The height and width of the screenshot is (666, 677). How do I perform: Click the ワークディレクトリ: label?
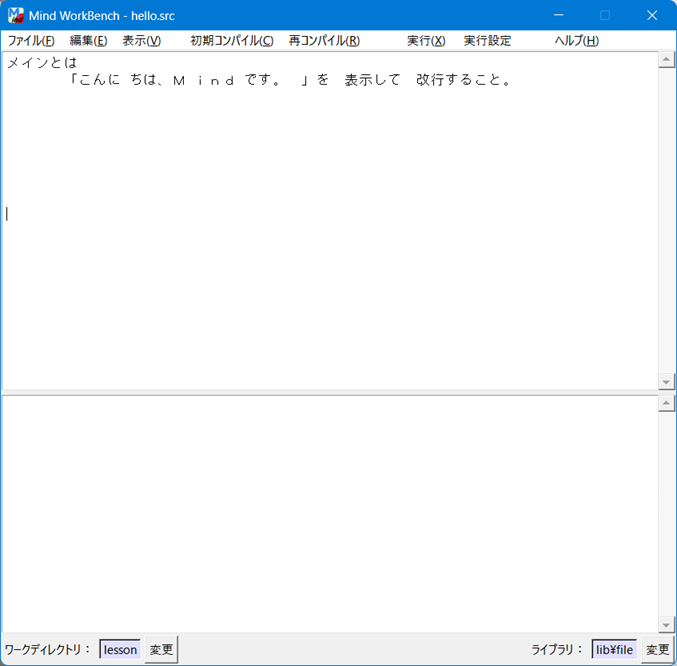47,649
